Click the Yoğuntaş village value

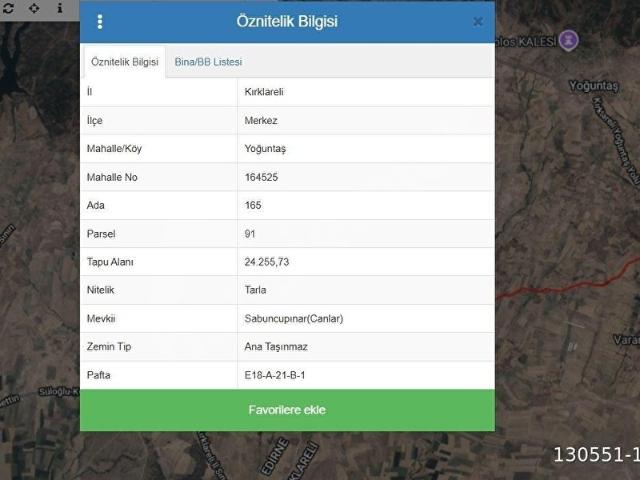265,149
